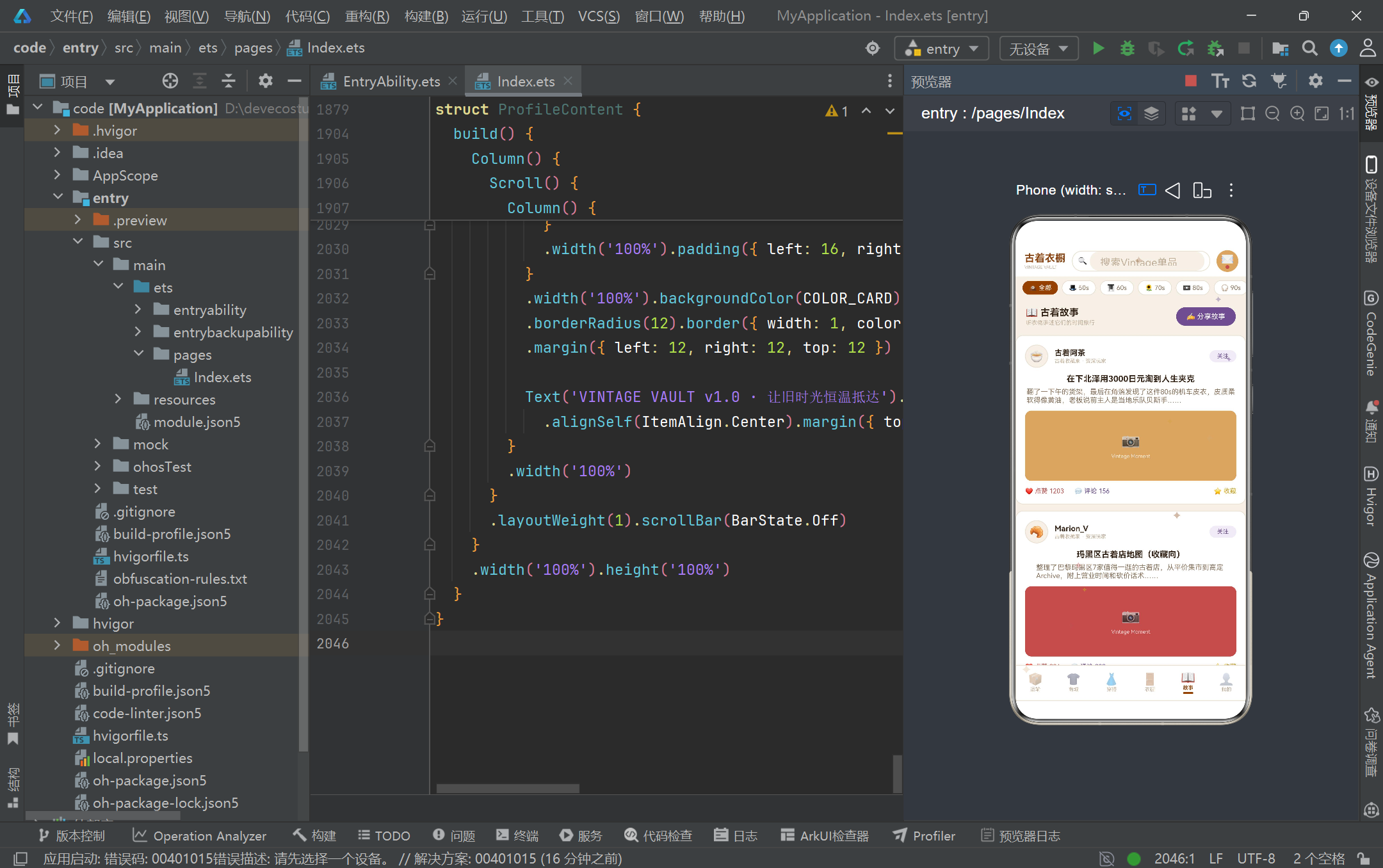Open the ArkUI检查器 tool window
The image size is (1383, 868).
[825, 835]
